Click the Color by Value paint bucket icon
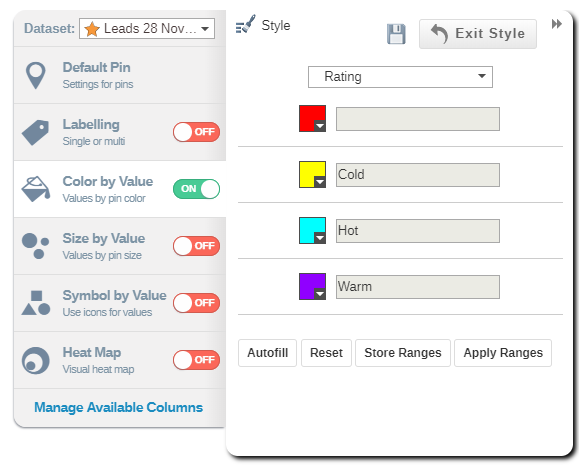This screenshot has width=583, height=472. pyautogui.click(x=36, y=189)
